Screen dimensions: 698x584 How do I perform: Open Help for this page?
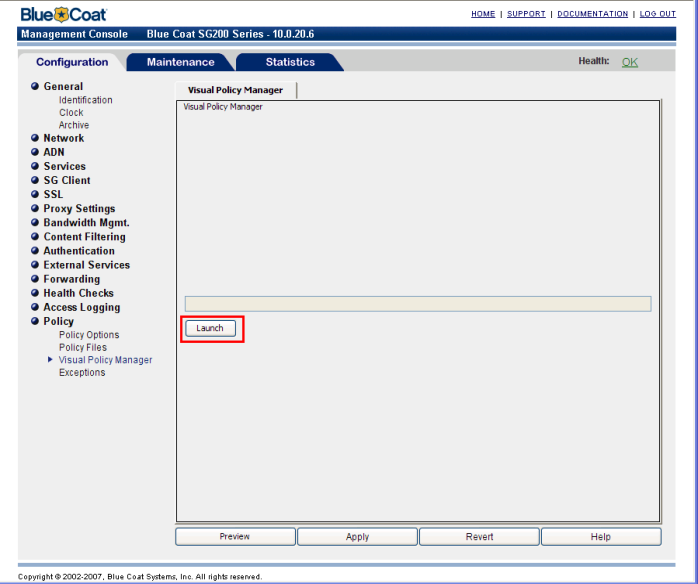pos(601,537)
